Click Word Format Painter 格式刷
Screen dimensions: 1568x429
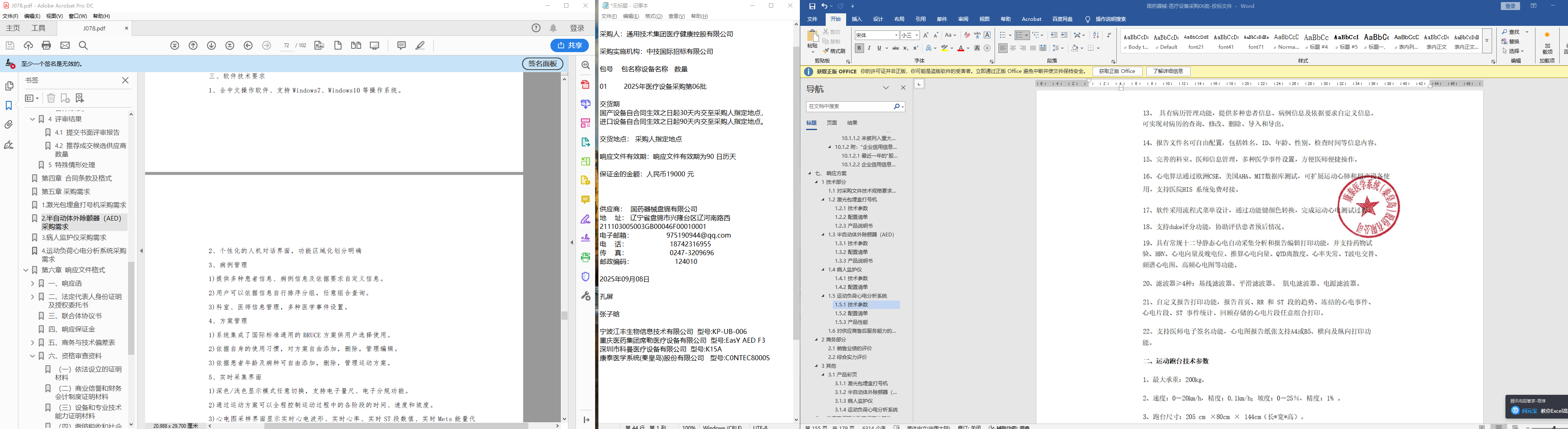pyautogui.click(x=834, y=51)
